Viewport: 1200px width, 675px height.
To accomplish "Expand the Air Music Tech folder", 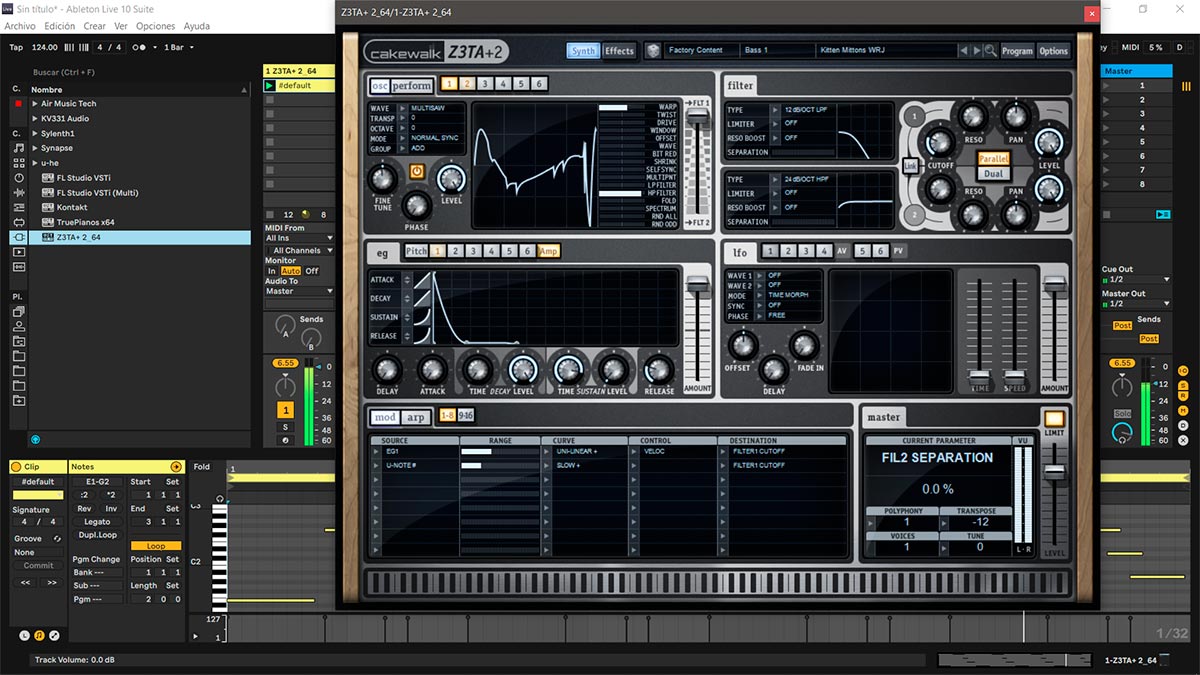I will (35, 104).
